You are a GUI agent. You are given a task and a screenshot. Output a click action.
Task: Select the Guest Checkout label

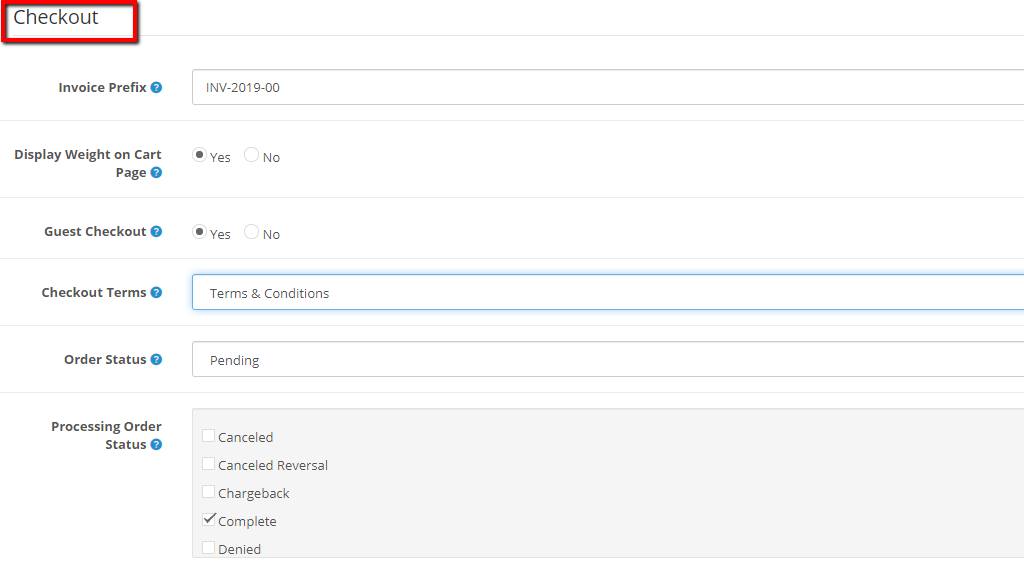click(x=95, y=231)
